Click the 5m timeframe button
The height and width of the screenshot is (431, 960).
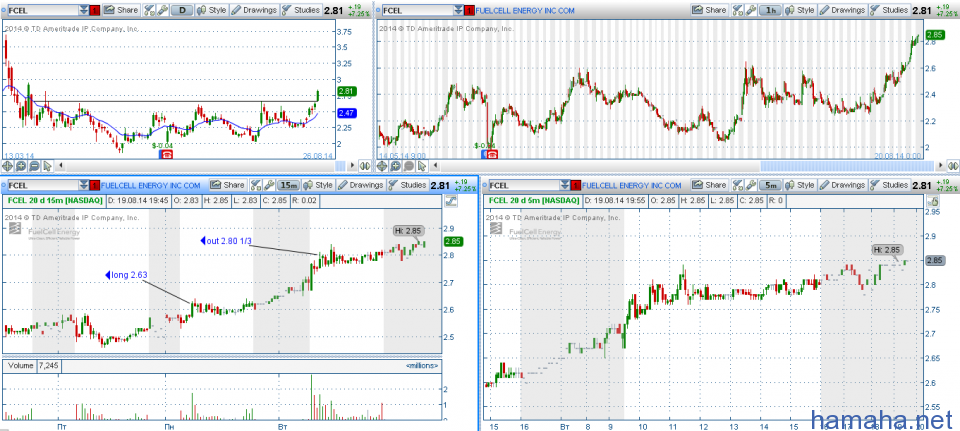(x=771, y=186)
